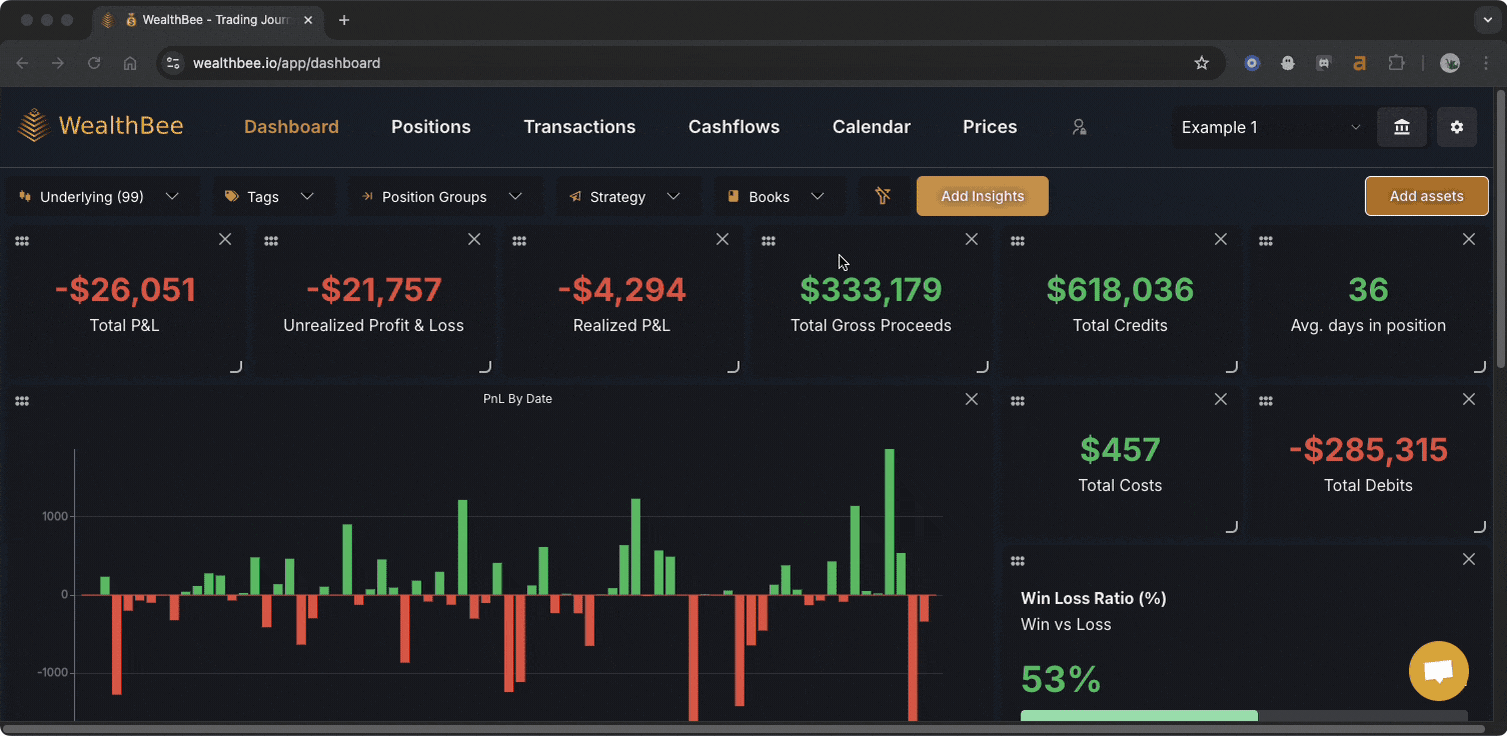
Task: Open the Dashboard tab
Action: (291, 127)
